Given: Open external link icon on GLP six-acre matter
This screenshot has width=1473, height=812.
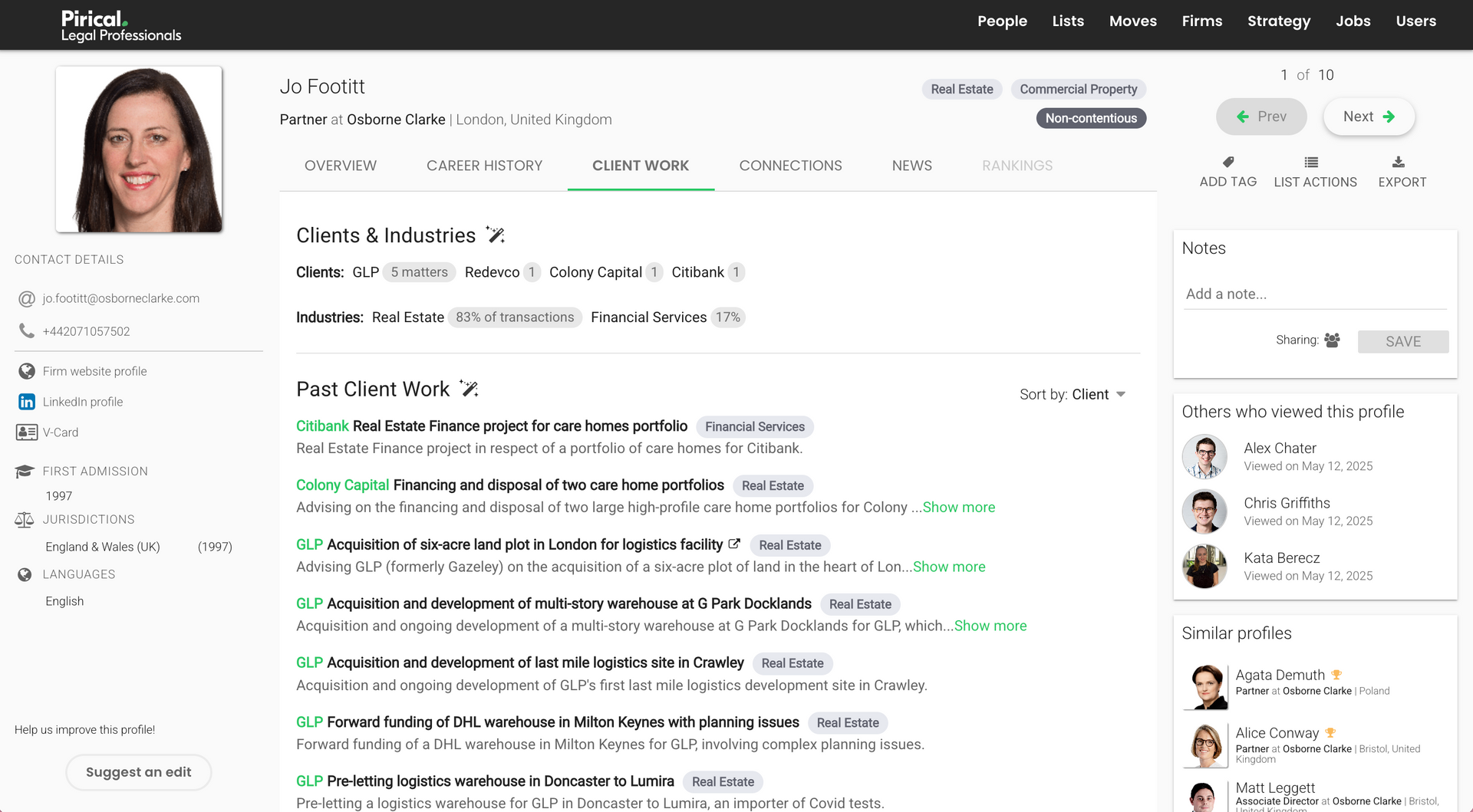Looking at the screenshot, I should 734,544.
